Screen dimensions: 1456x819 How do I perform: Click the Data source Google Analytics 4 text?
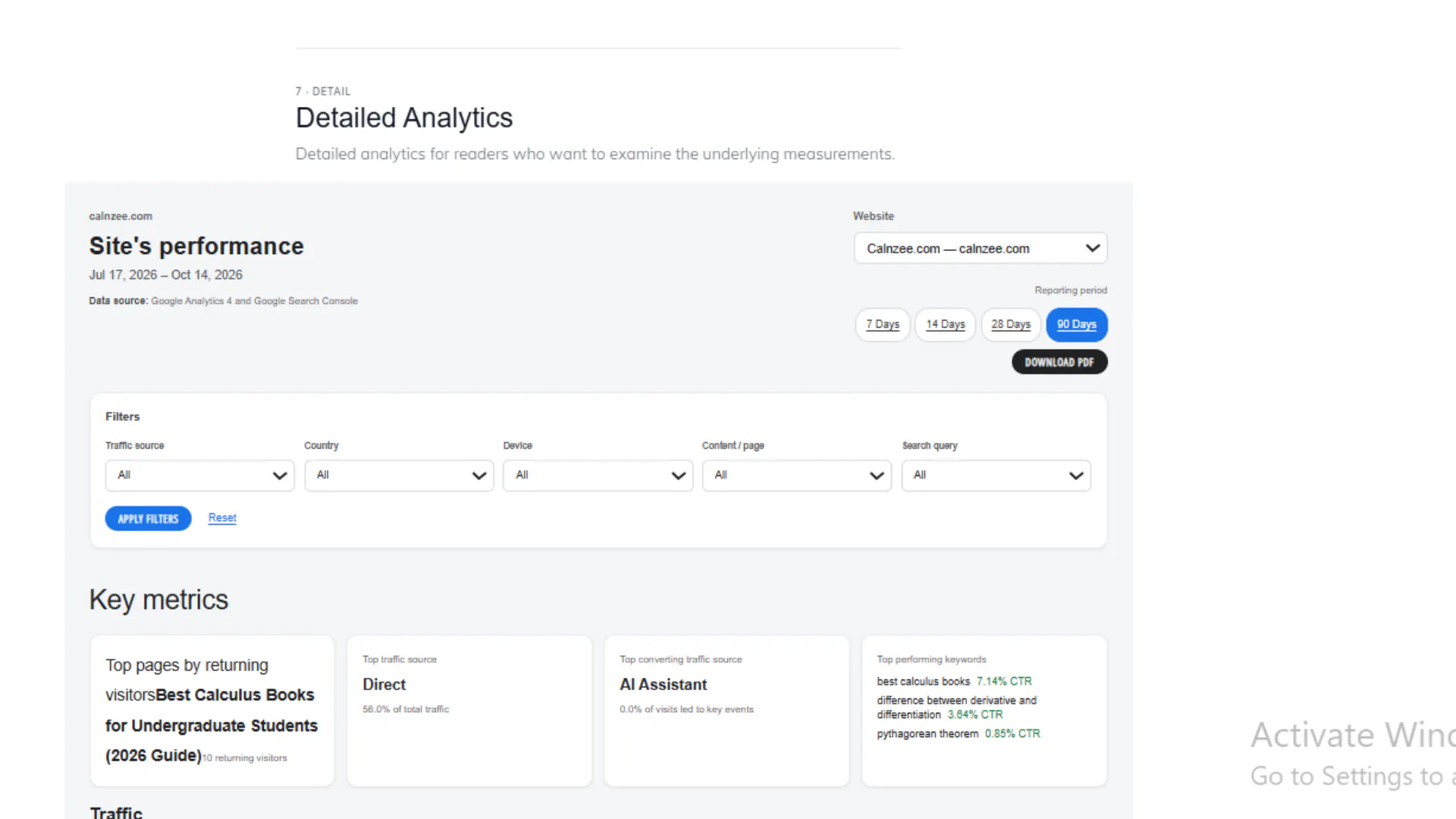(223, 301)
